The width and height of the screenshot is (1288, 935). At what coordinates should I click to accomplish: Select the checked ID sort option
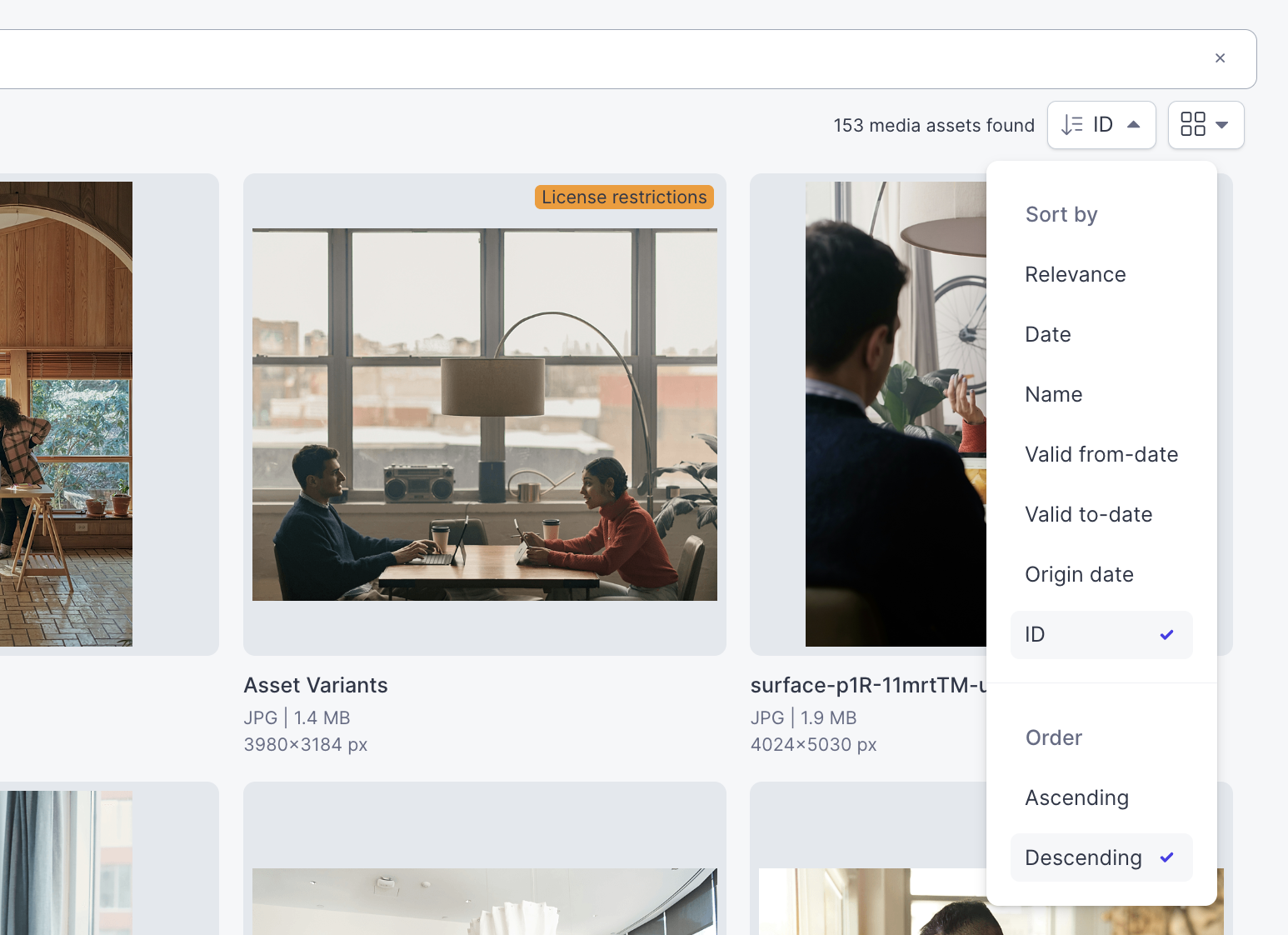point(1101,635)
